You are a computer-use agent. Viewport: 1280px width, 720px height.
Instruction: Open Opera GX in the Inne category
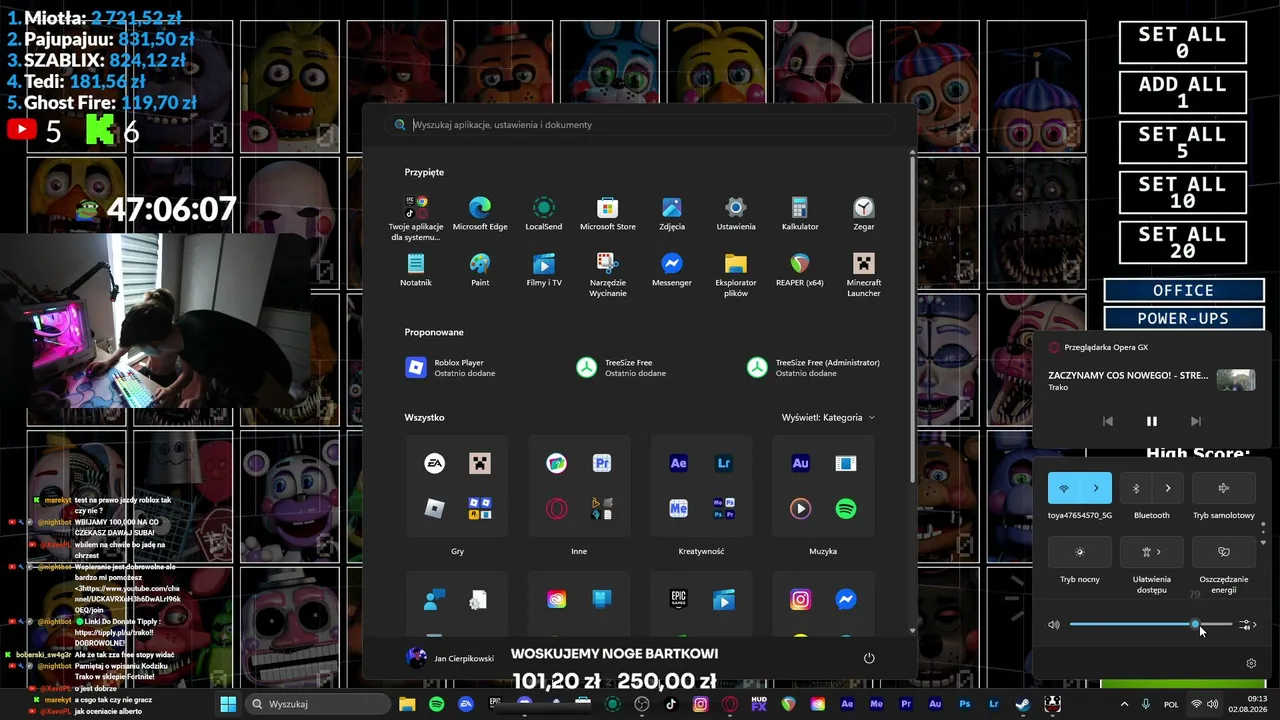point(556,509)
